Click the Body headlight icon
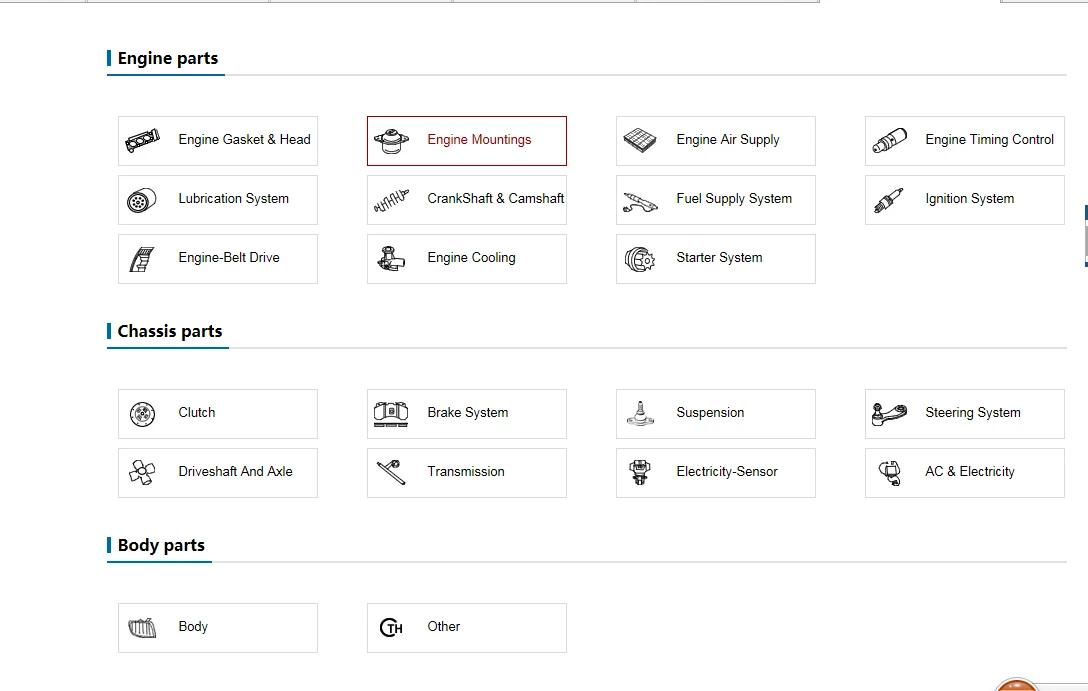The width and height of the screenshot is (1088, 691). [x=143, y=628]
